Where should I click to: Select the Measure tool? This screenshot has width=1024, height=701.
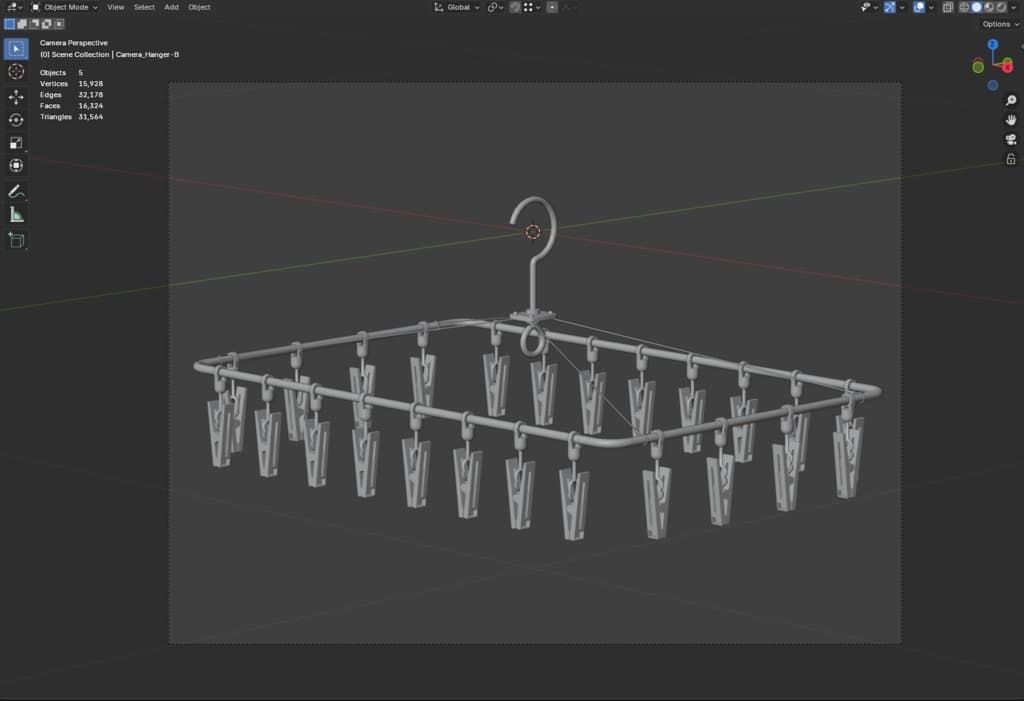tap(16, 214)
